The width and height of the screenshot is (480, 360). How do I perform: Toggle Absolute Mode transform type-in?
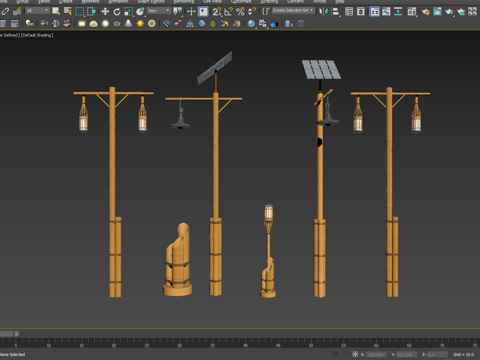[x=355, y=354]
